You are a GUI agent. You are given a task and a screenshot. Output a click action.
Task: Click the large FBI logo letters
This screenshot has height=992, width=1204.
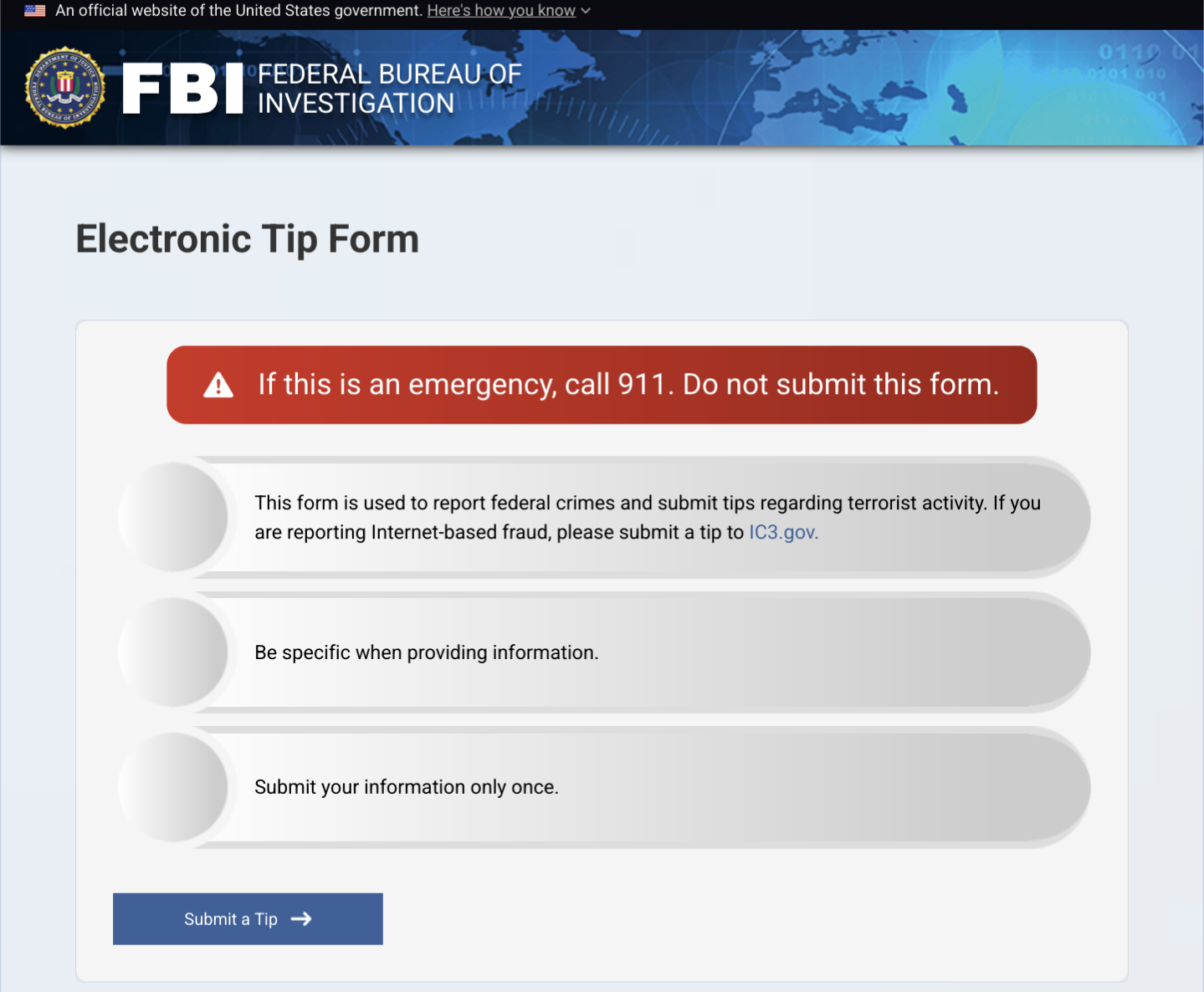[182, 89]
